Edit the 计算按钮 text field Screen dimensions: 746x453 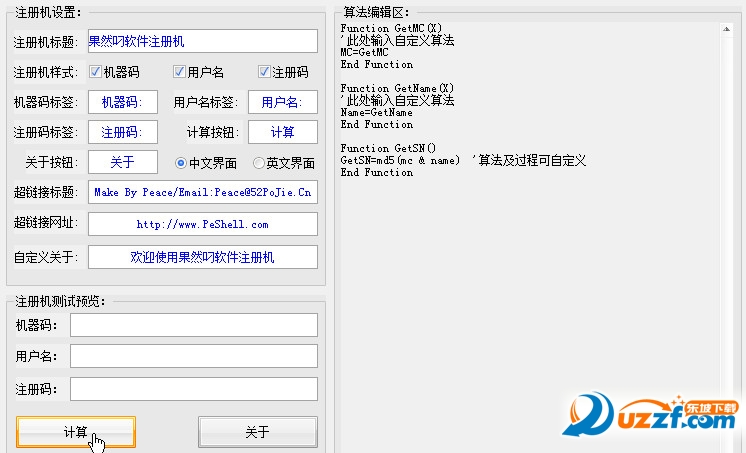click(283, 132)
